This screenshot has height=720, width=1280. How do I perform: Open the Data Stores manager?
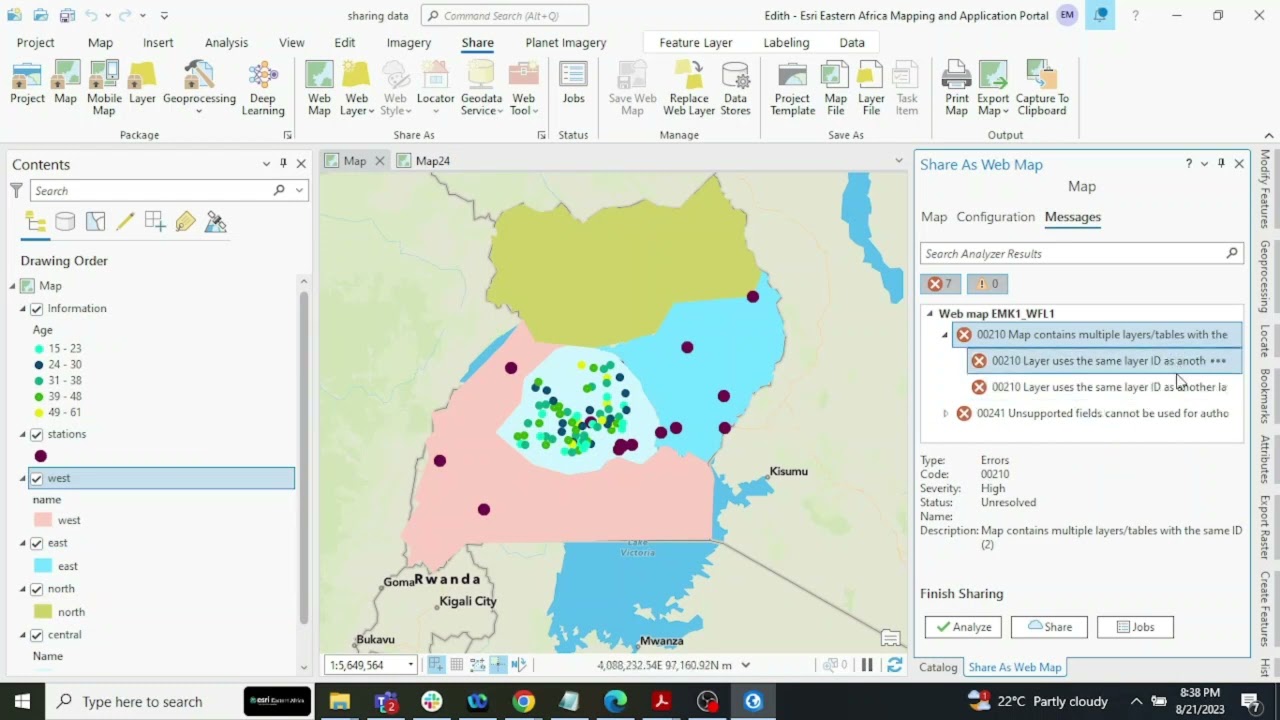click(x=735, y=89)
